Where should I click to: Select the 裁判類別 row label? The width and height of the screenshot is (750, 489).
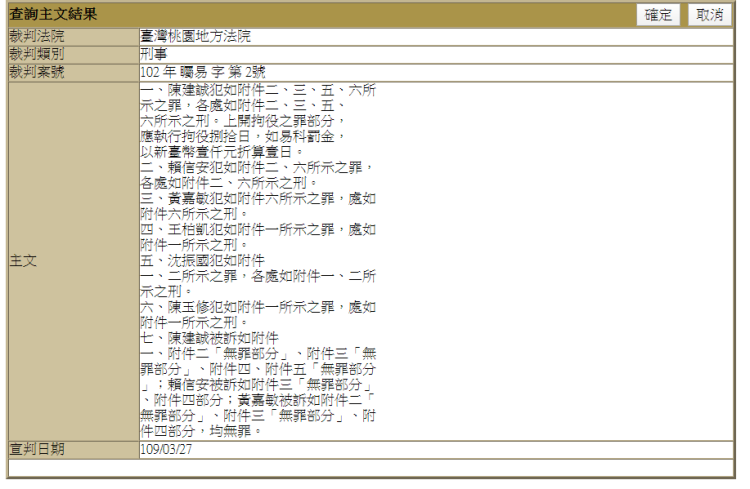click(x=36, y=54)
